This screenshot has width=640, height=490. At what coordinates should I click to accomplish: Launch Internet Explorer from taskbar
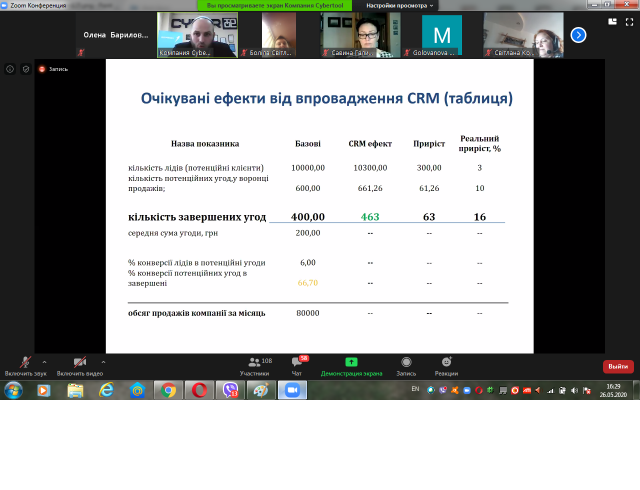tap(107, 390)
